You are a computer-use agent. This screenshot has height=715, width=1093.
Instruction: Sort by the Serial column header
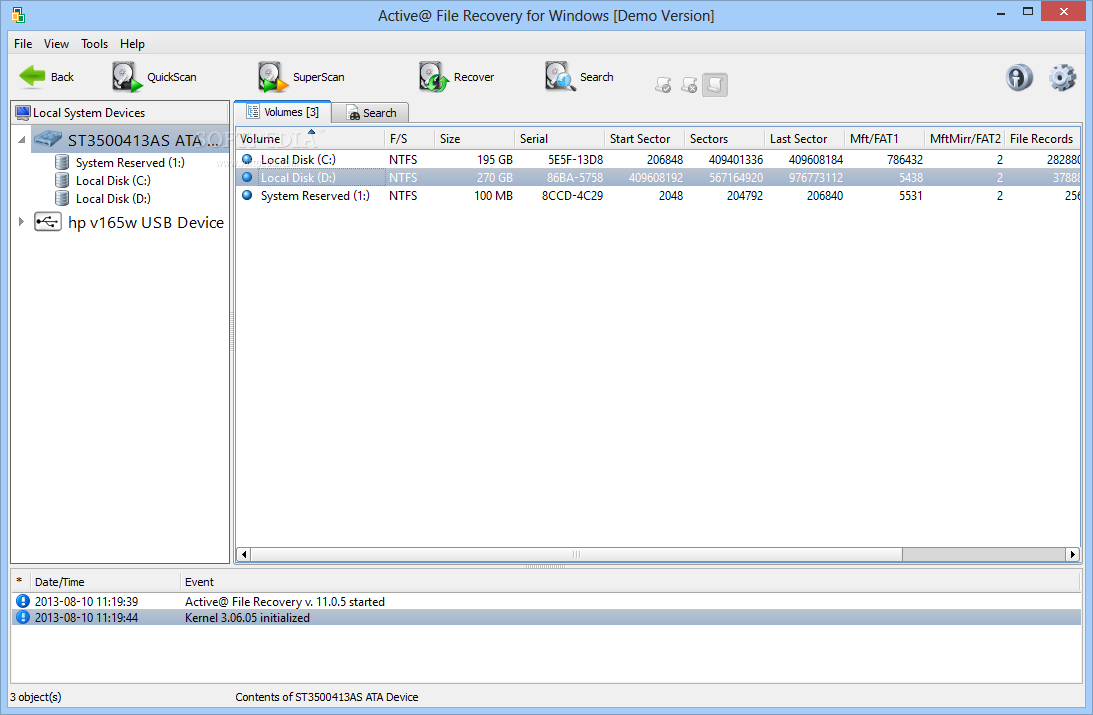(x=560, y=139)
